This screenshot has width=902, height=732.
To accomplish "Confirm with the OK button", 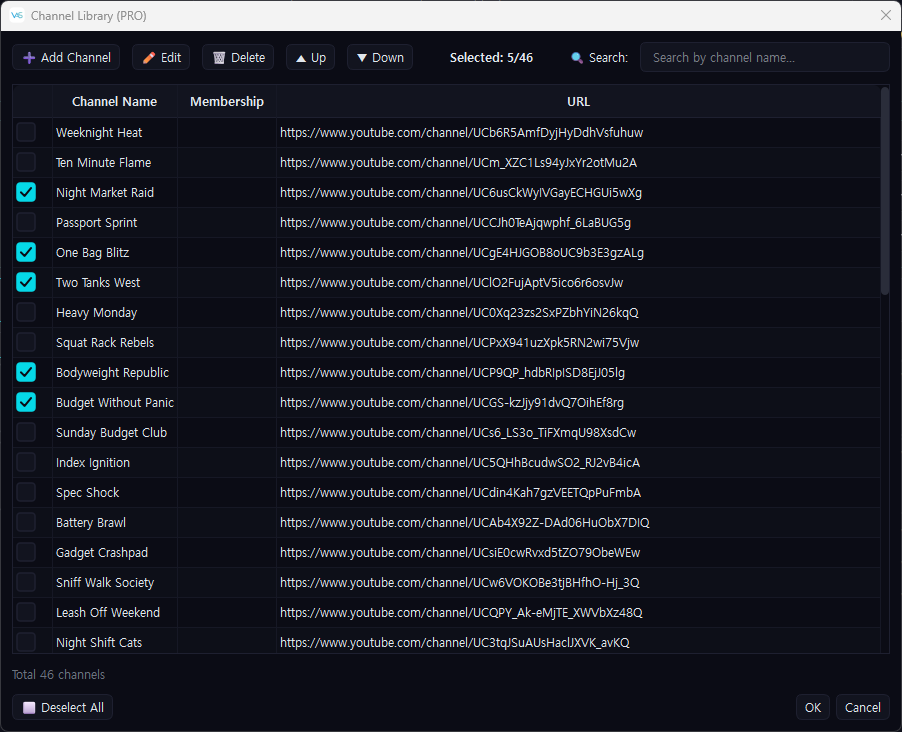I will pyautogui.click(x=812, y=707).
